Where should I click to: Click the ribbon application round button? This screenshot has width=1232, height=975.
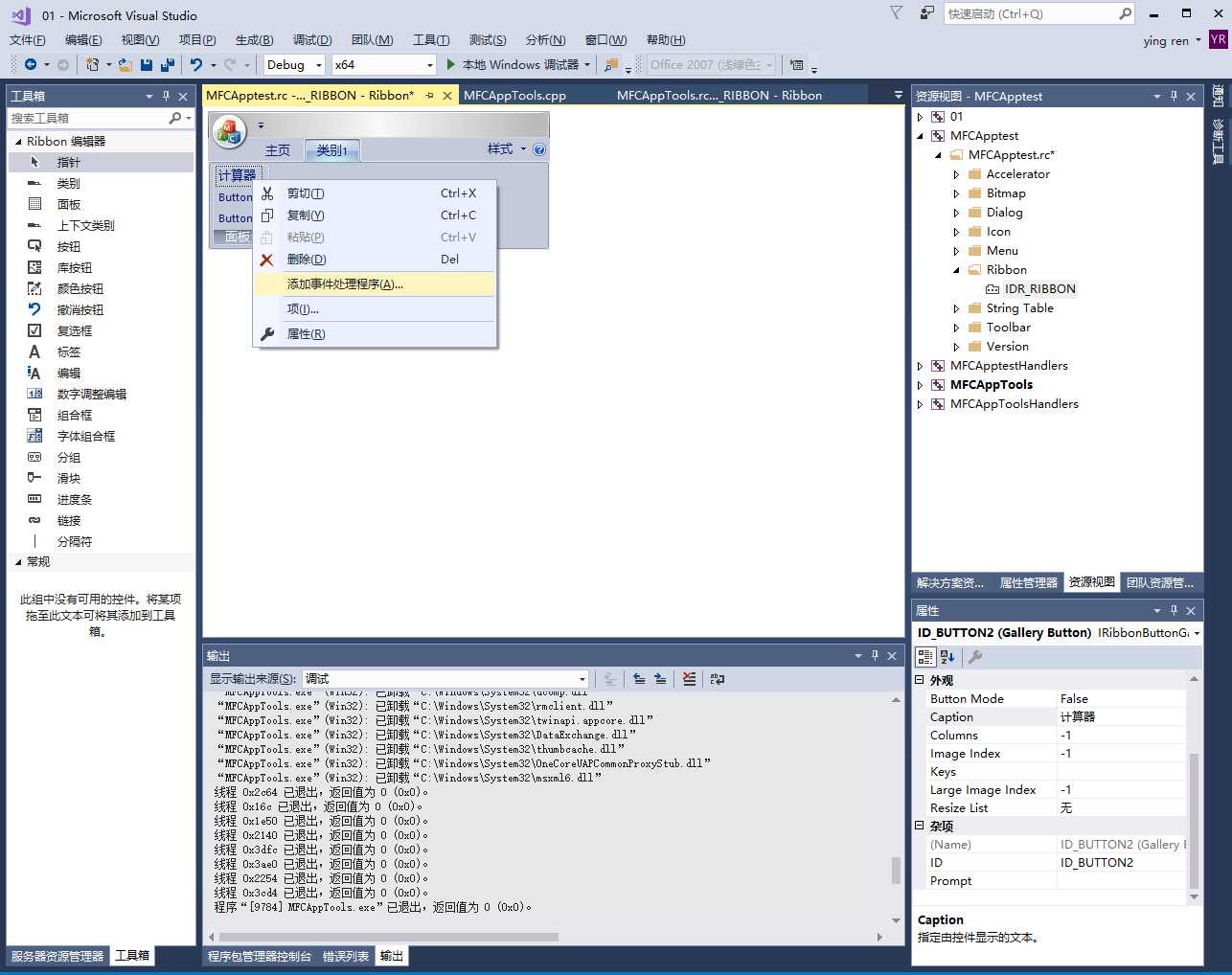[229, 131]
